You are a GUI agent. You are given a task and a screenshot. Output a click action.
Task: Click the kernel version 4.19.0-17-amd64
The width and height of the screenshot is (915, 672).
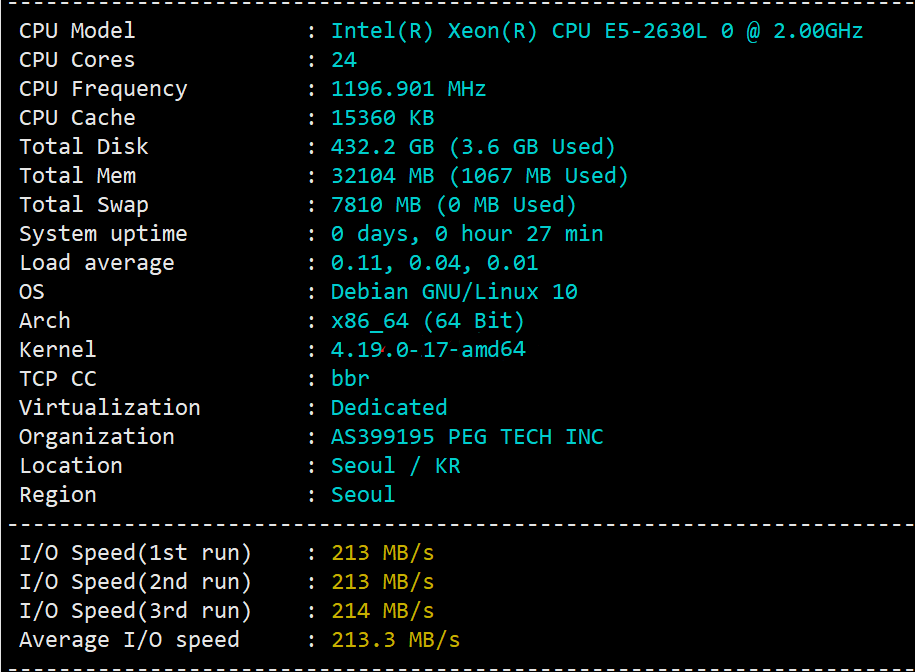point(428,349)
